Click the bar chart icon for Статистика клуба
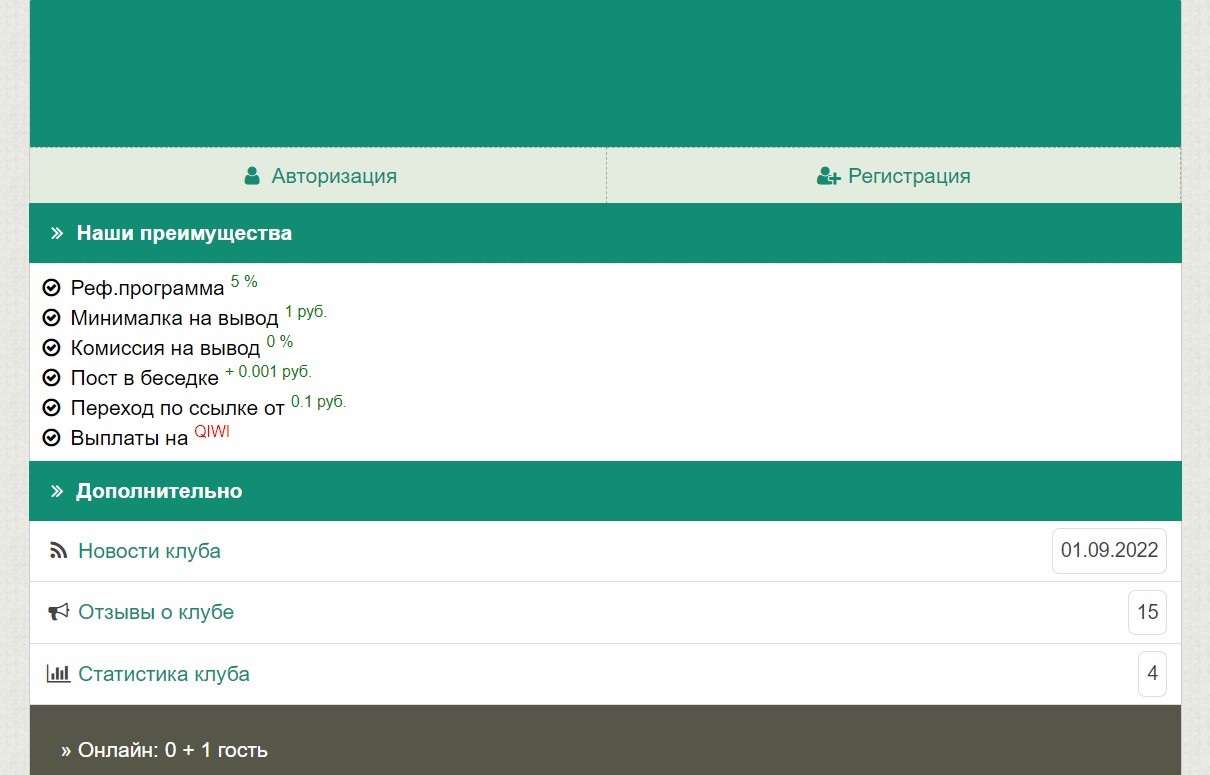The image size is (1210, 775). click(58, 674)
